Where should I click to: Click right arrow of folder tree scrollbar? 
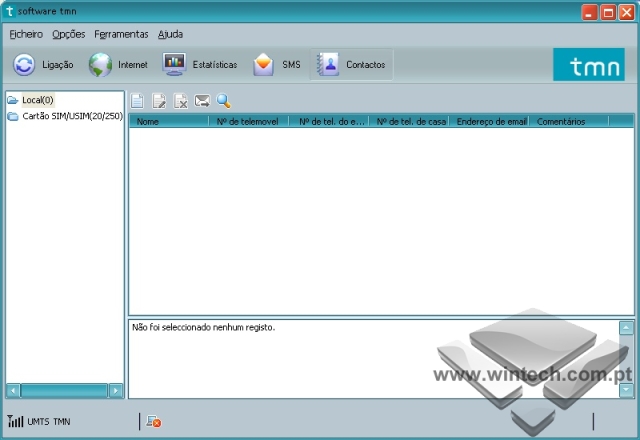[116, 391]
